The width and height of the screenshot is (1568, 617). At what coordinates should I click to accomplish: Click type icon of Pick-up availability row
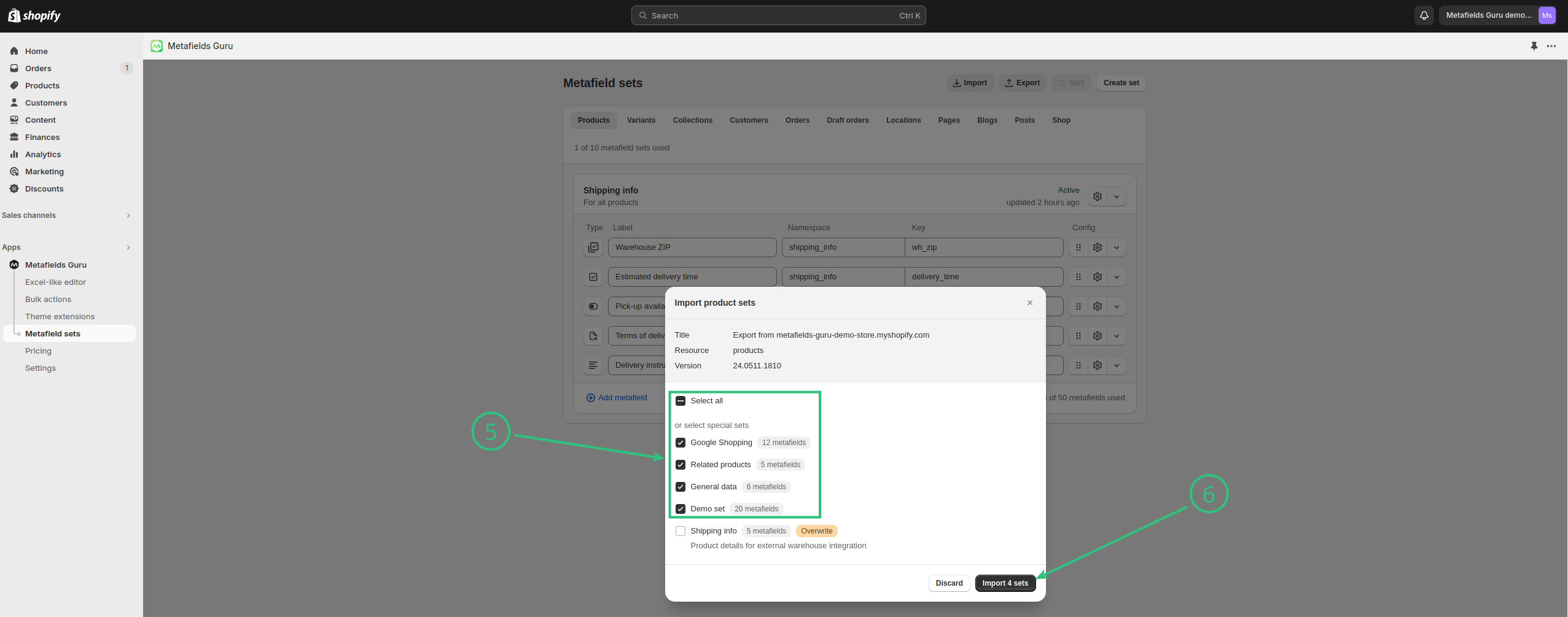[x=593, y=306]
